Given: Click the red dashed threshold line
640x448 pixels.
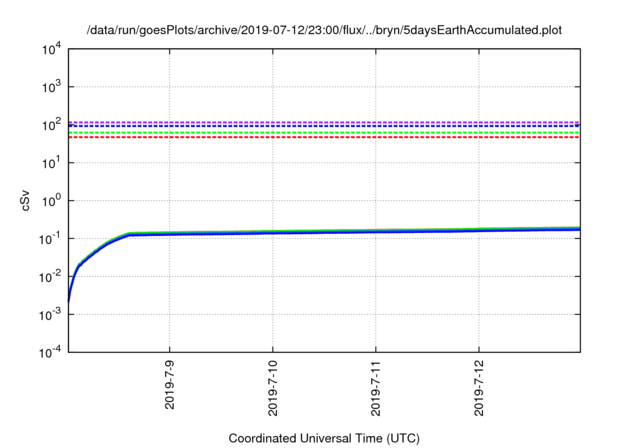Looking at the screenshot, I should click(324, 137).
